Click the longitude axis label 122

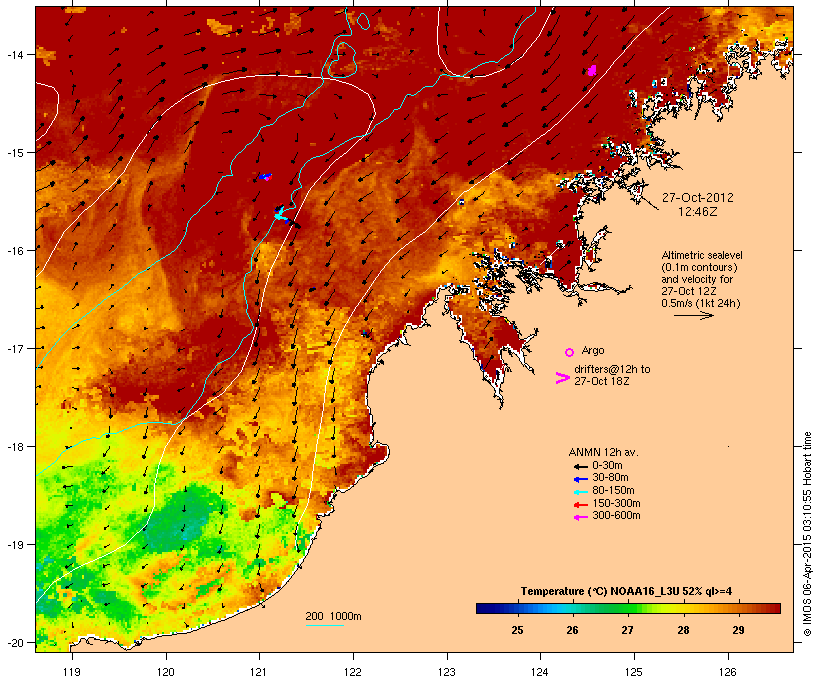point(353,672)
